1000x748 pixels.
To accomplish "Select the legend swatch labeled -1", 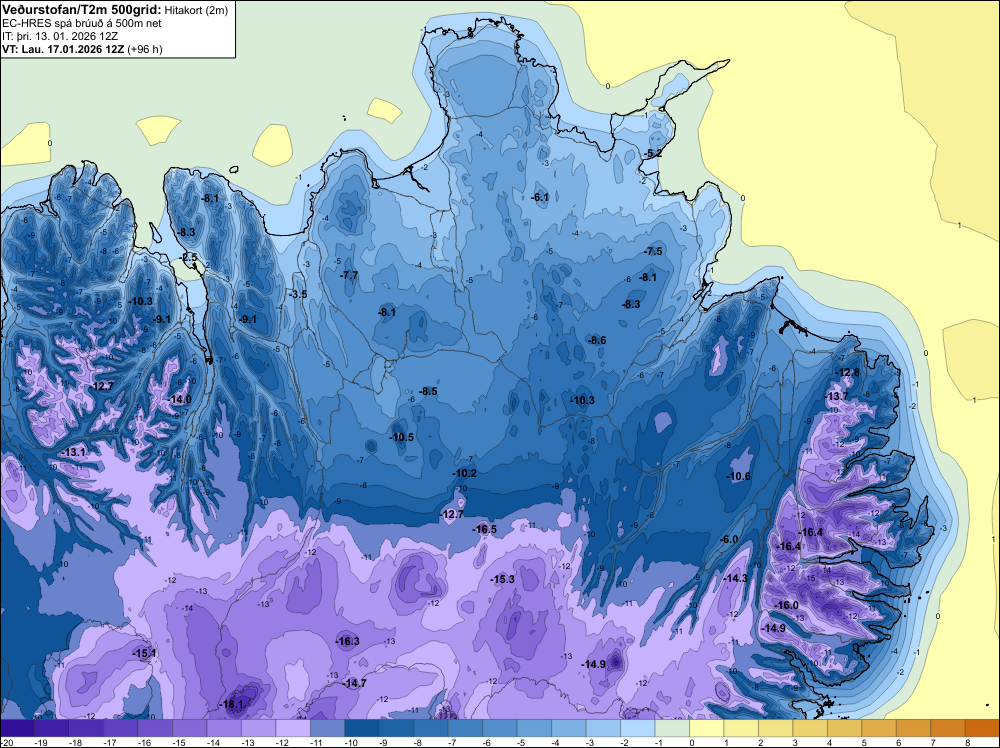I will click(672, 728).
